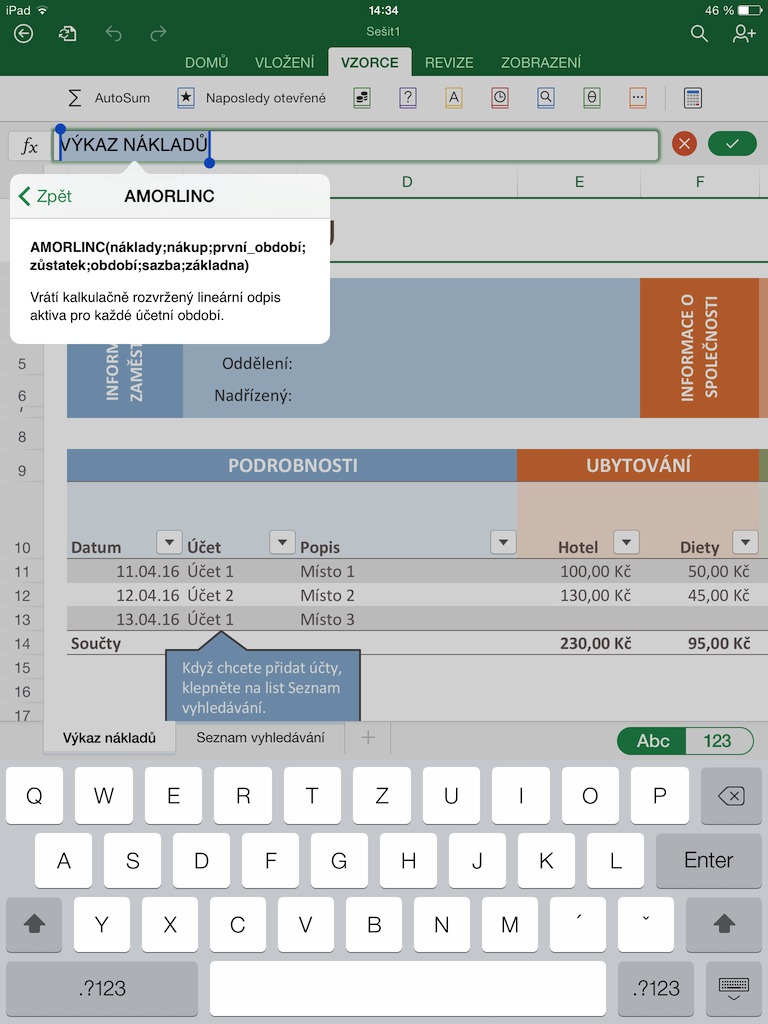Tap the right .?123 key
Viewport: 768px width, 1024px height.
[656, 989]
